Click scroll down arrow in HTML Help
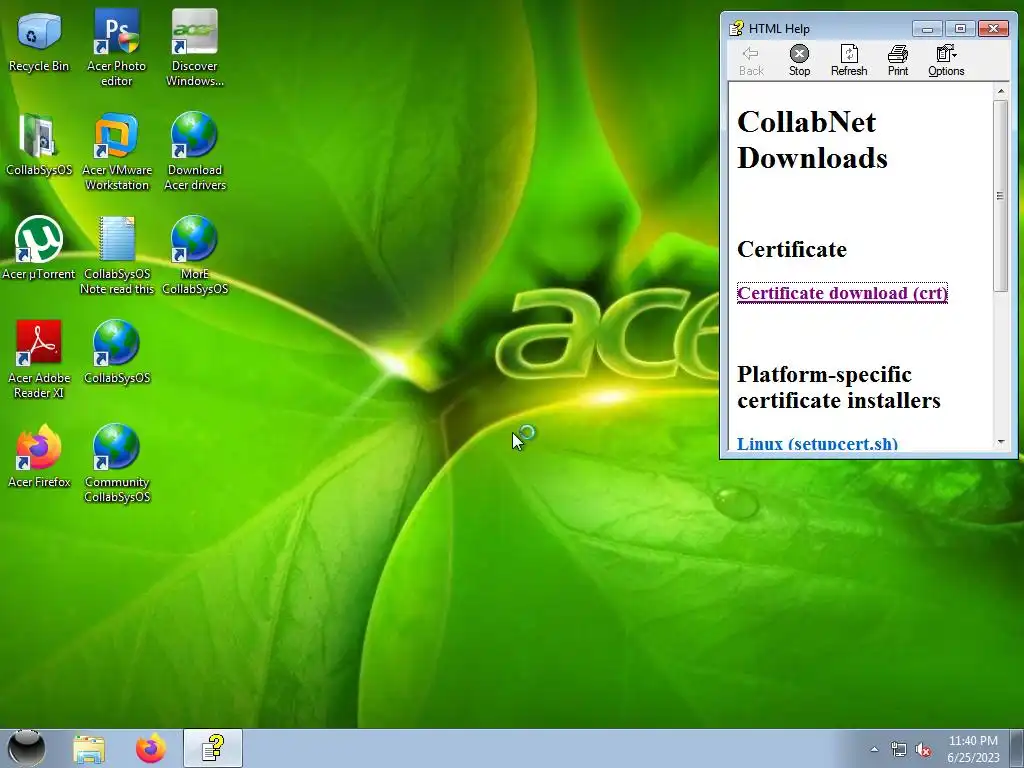 tap(1001, 442)
